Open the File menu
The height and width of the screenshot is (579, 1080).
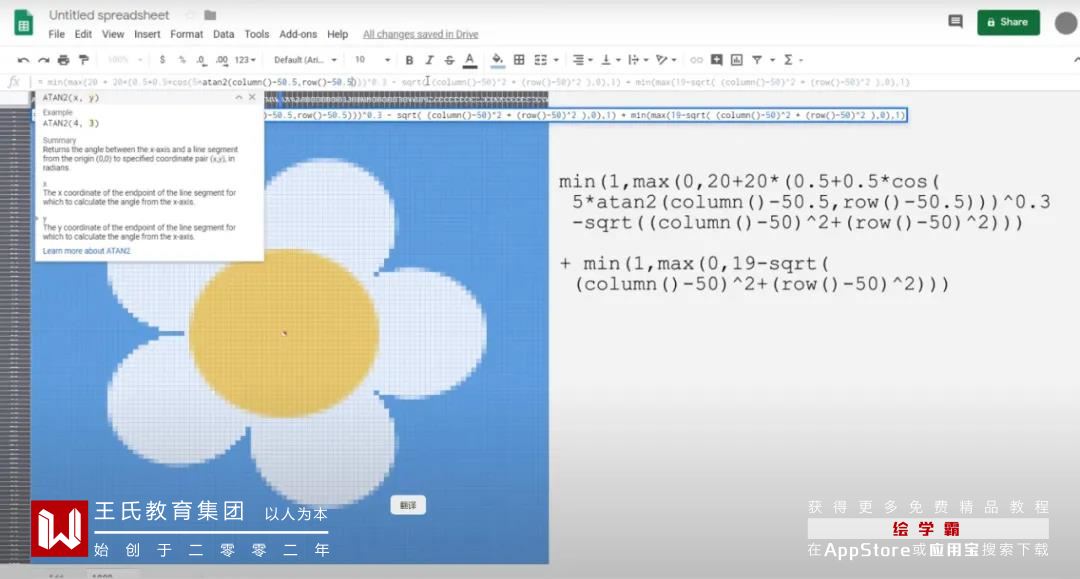(x=56, y=34)
